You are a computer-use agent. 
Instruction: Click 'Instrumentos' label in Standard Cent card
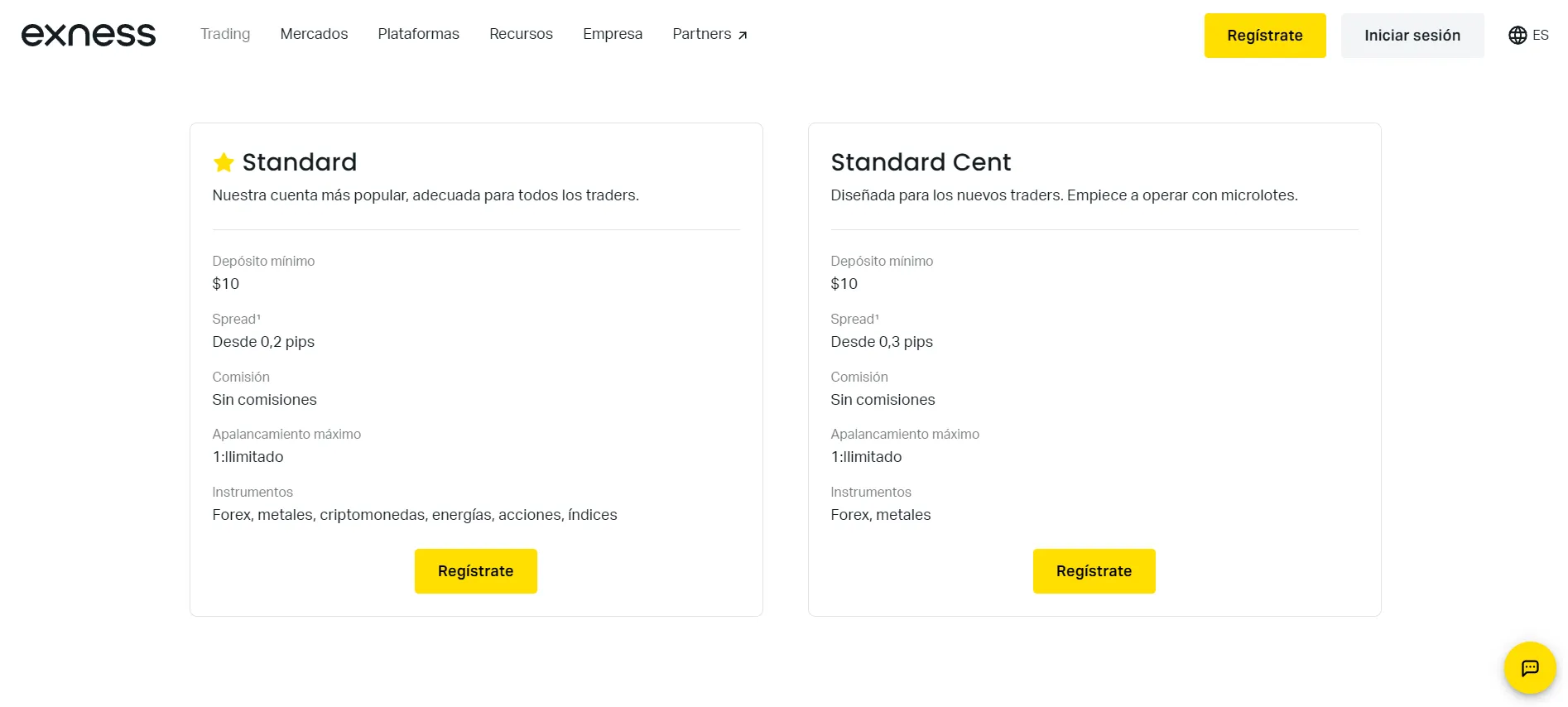point(871,492)
